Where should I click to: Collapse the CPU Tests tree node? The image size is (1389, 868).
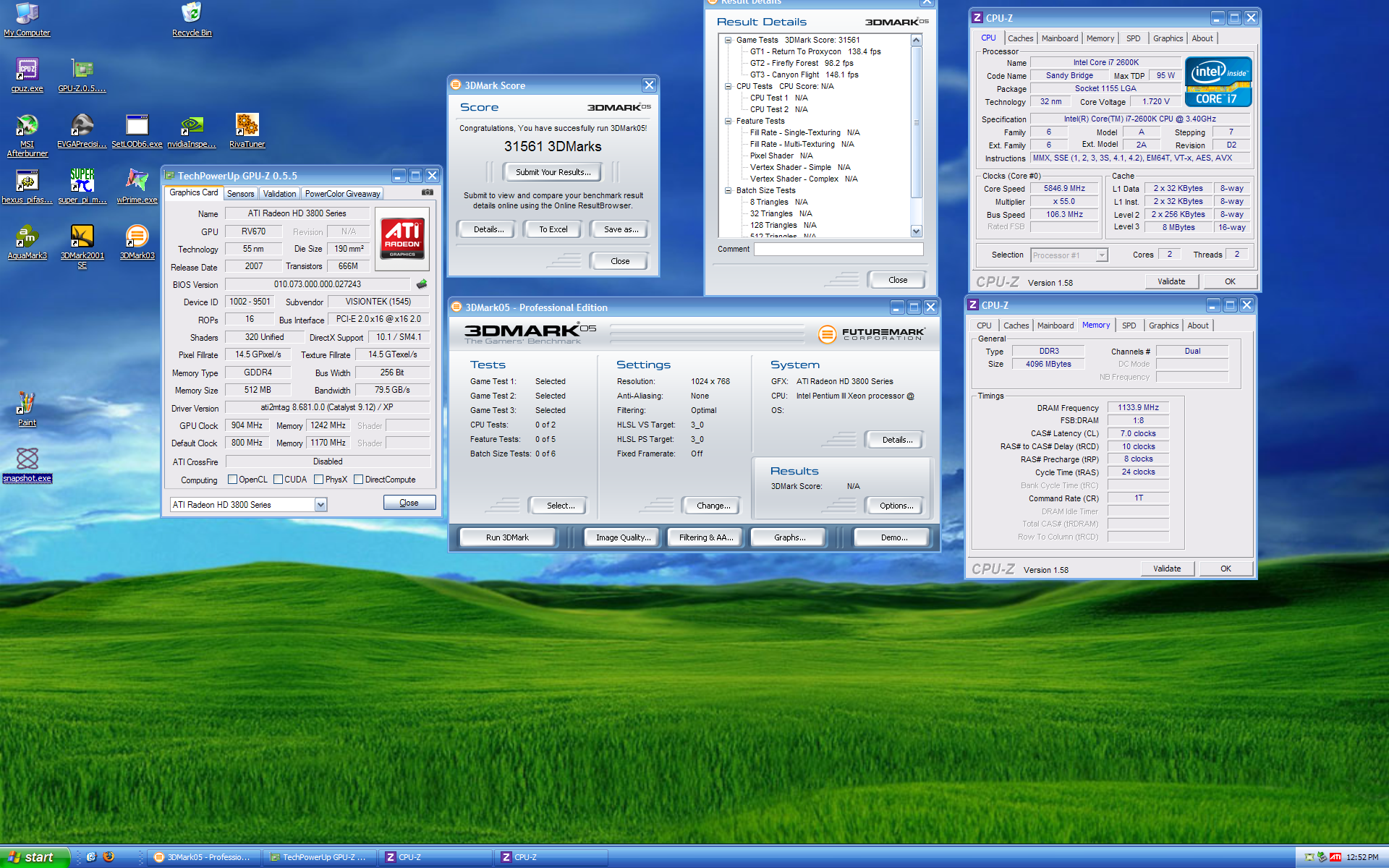pyautogui.click(x=729, y=86)
